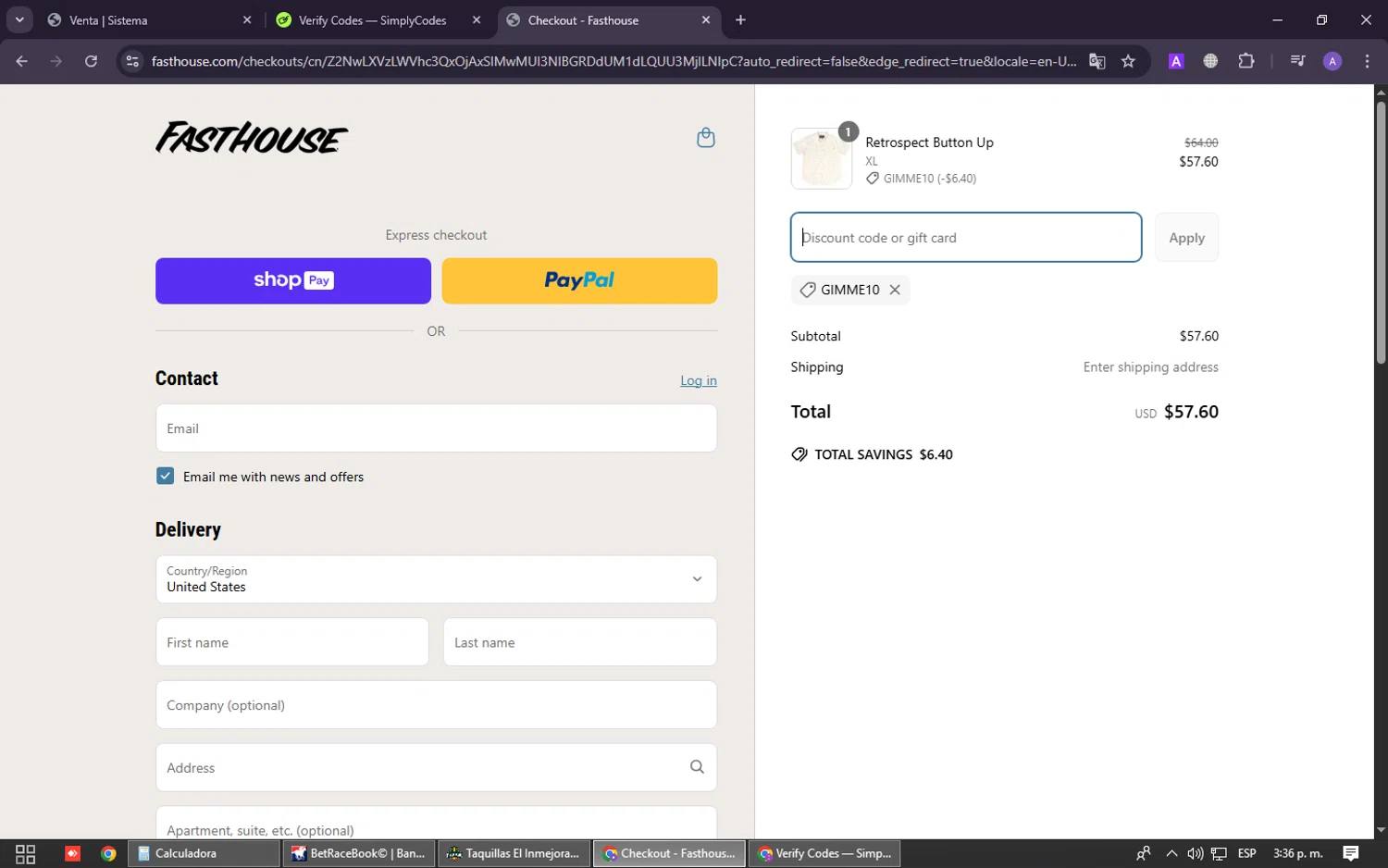Click the translate page icon

[1097, 61]
